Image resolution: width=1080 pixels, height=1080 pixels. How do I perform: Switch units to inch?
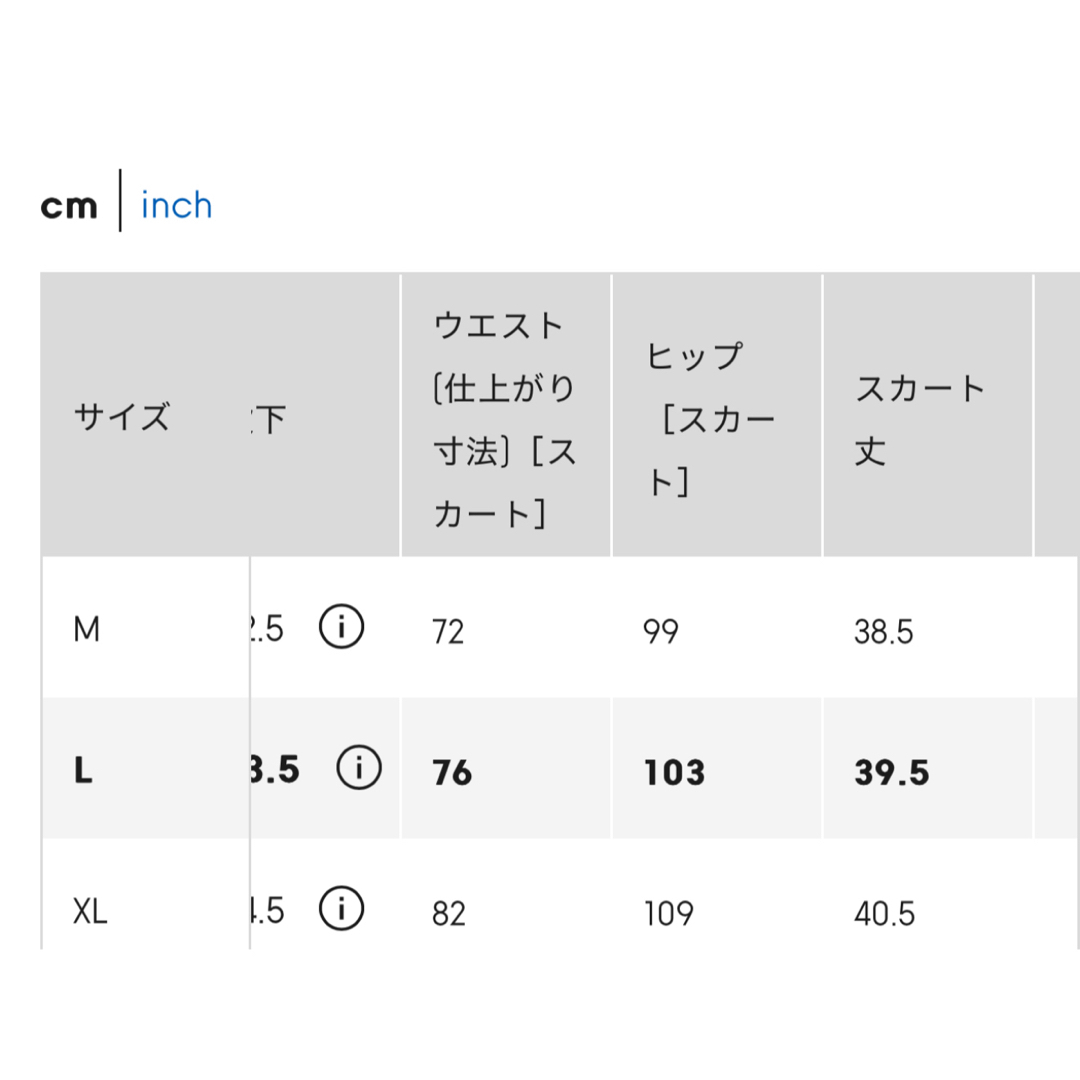click(x=176, y=205)
